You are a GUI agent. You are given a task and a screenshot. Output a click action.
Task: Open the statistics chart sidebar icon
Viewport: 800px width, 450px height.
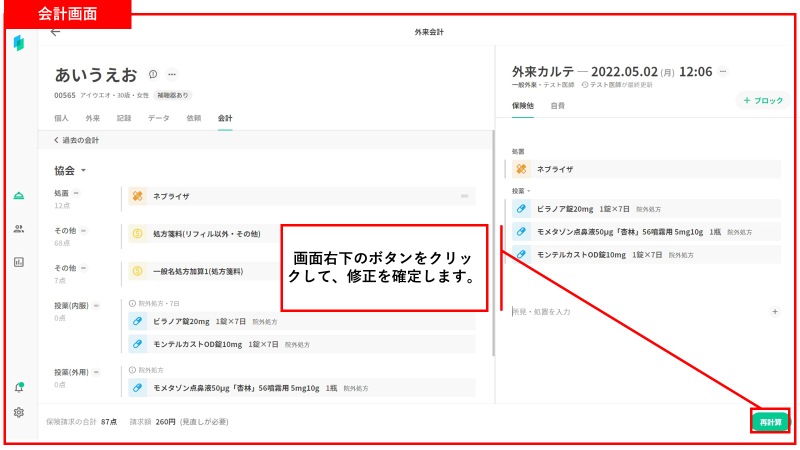click(x=19, y=262)
